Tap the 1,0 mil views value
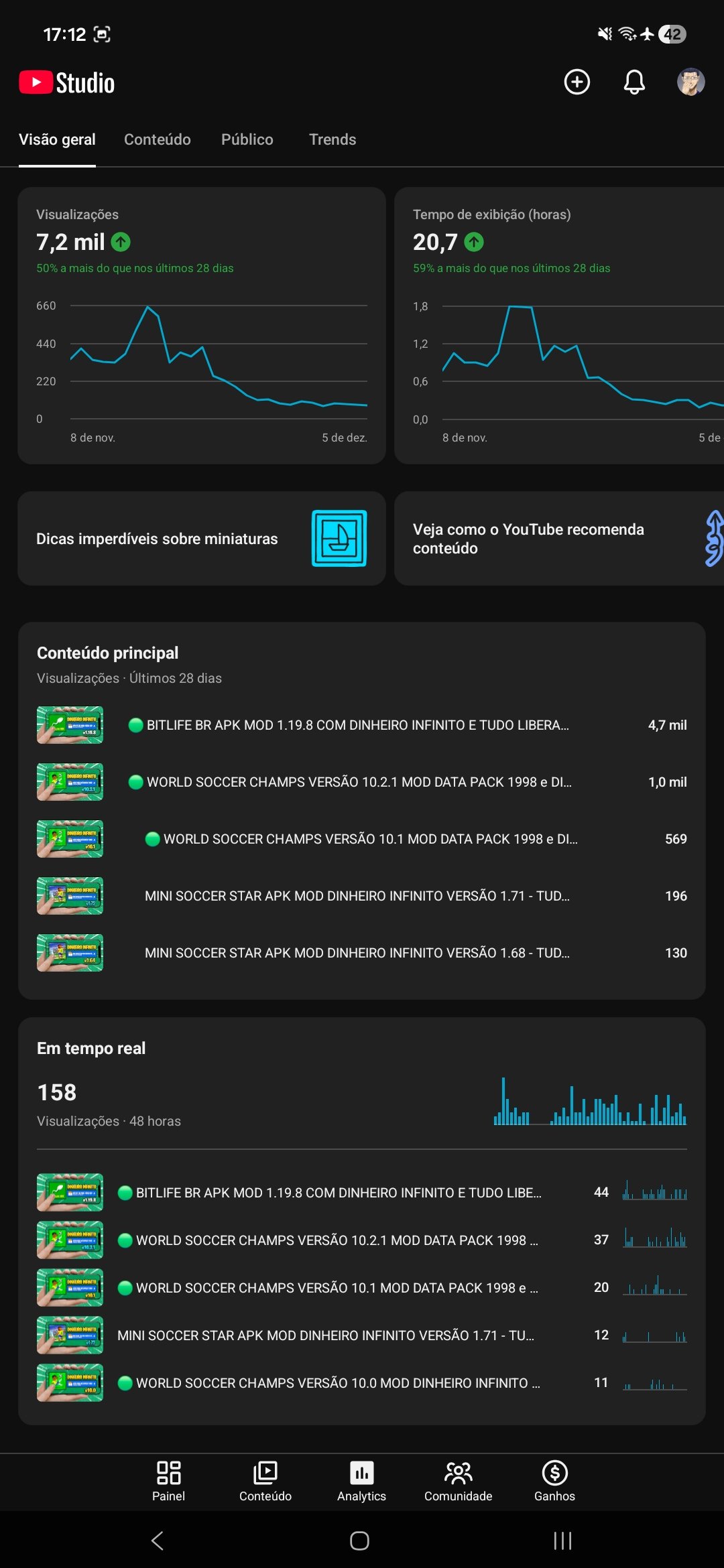Screen dimensions: 724x1568 pos(667,782)
